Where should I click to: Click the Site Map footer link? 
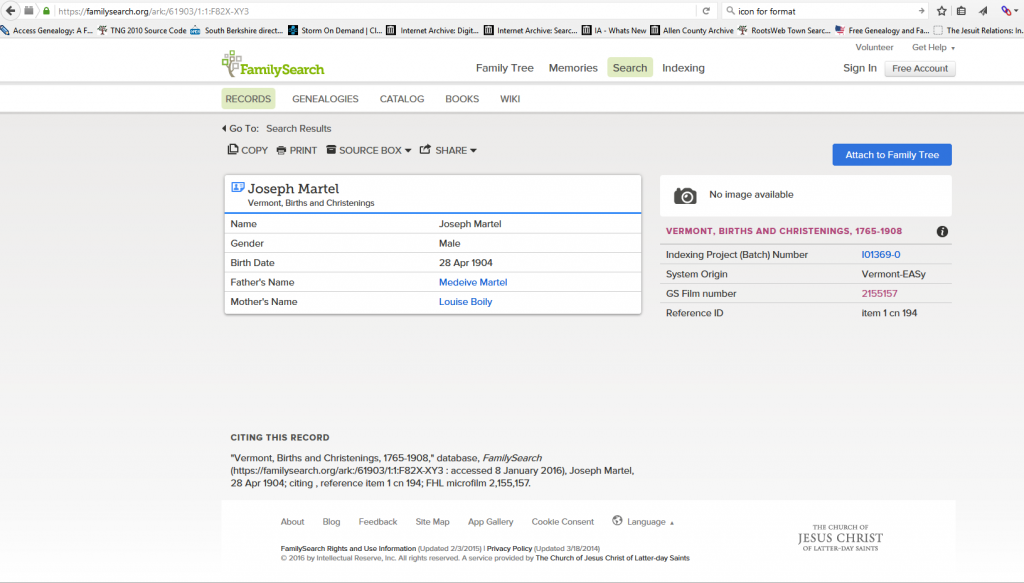click(432, 522)
